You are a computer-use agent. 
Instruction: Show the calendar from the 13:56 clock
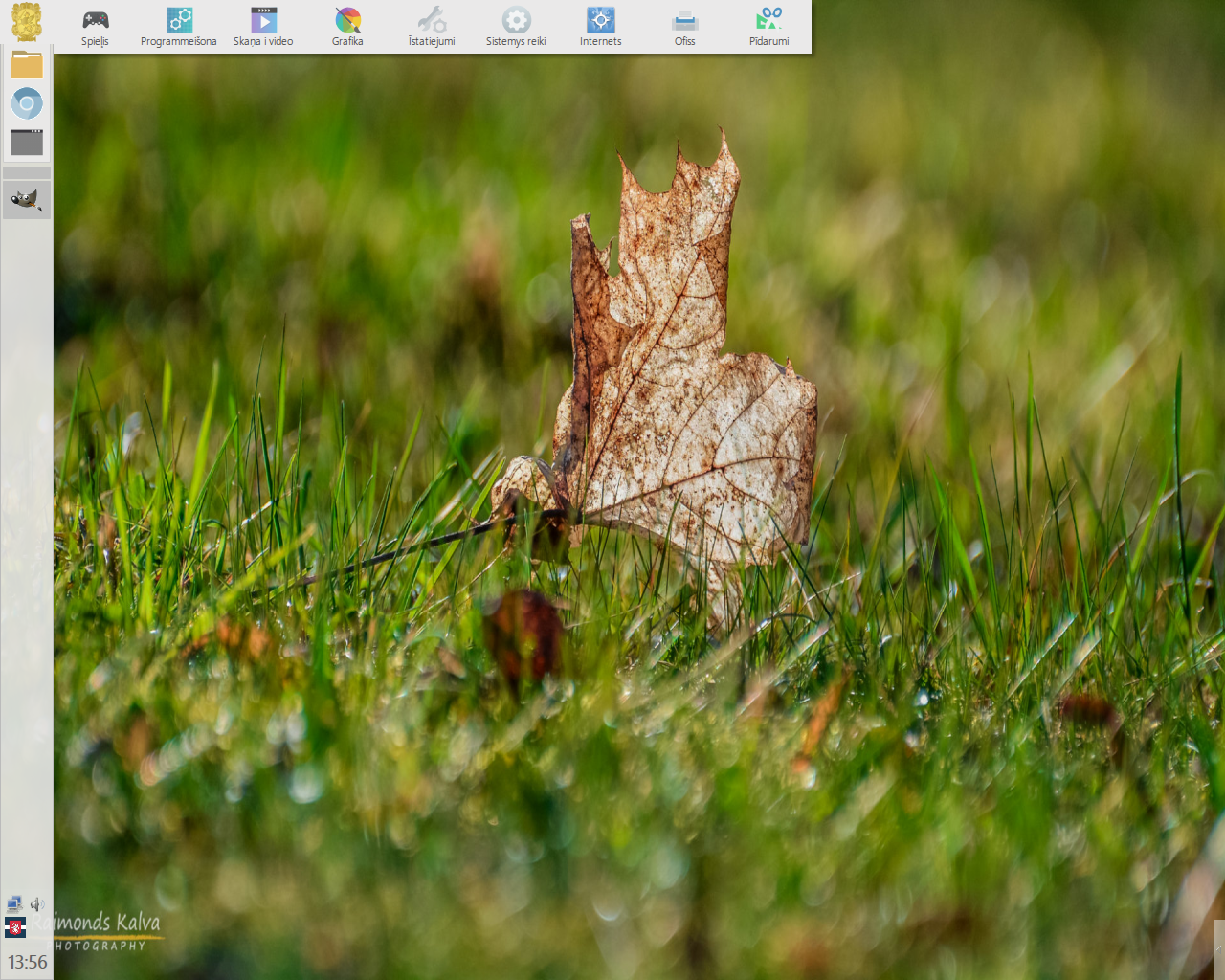click(x=27, y=962)
